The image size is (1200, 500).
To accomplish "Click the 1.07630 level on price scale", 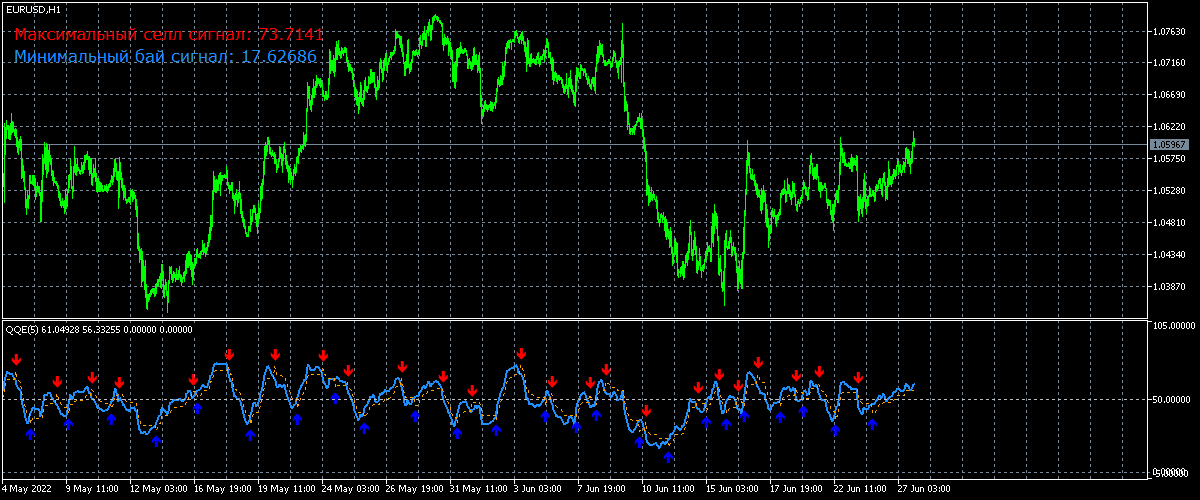I will [x=1168, y=31].
